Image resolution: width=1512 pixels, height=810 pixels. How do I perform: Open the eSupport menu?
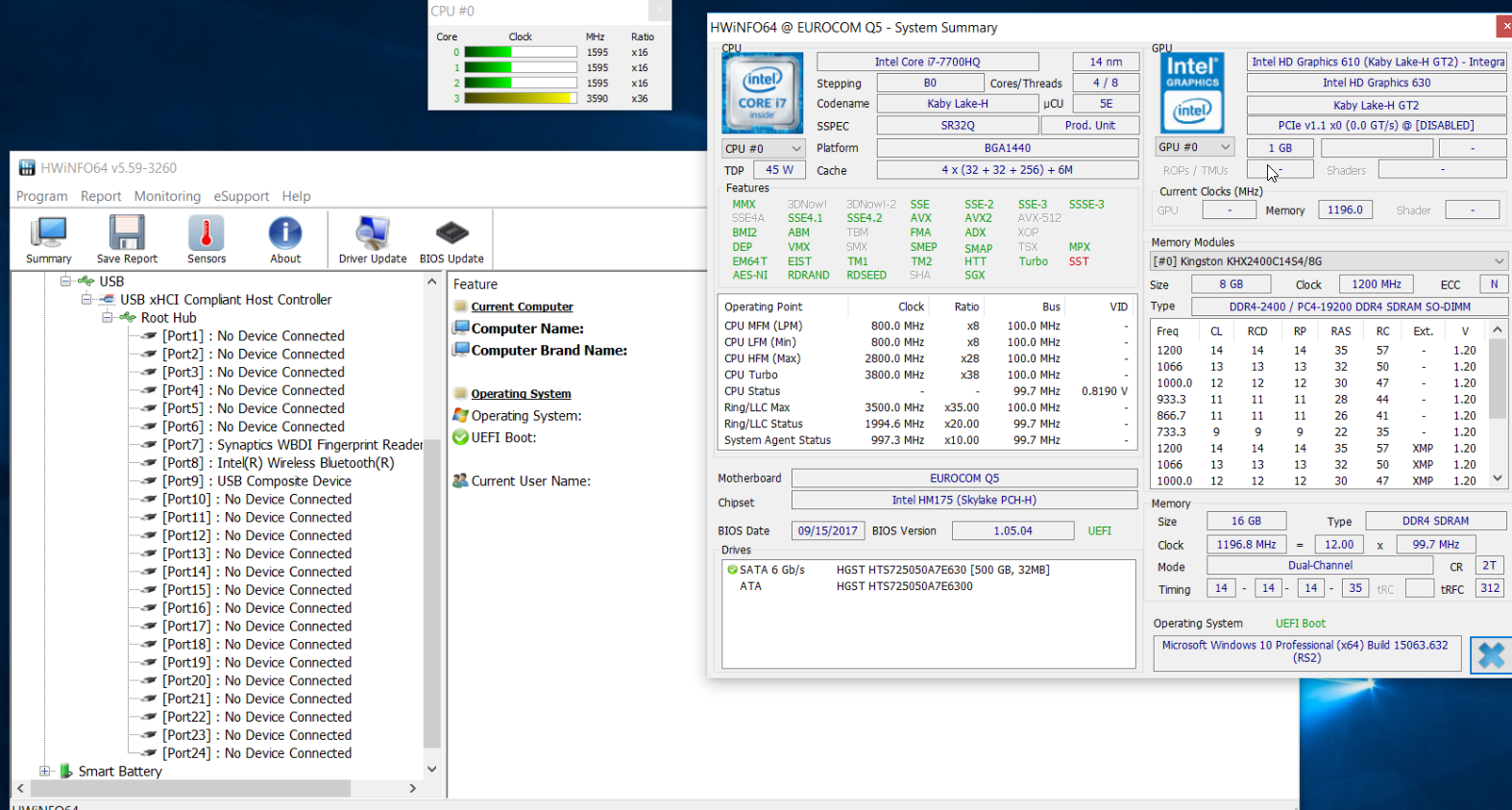241,196
